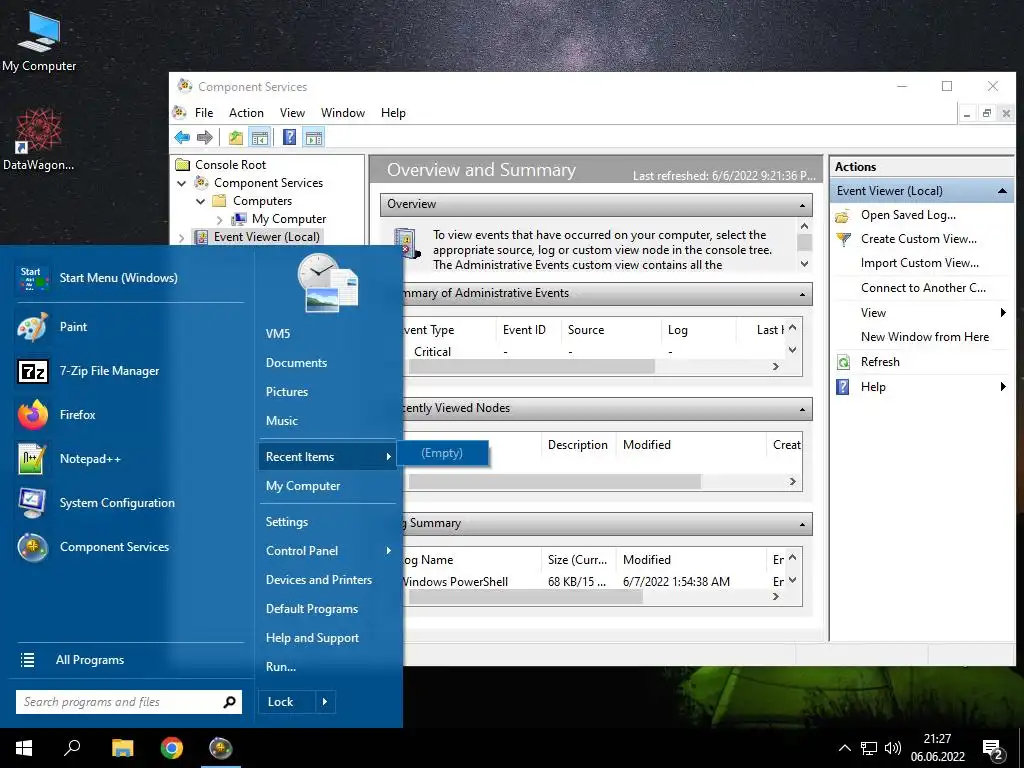Open the File menu
1024x768 pixels.
pos(204,112)
